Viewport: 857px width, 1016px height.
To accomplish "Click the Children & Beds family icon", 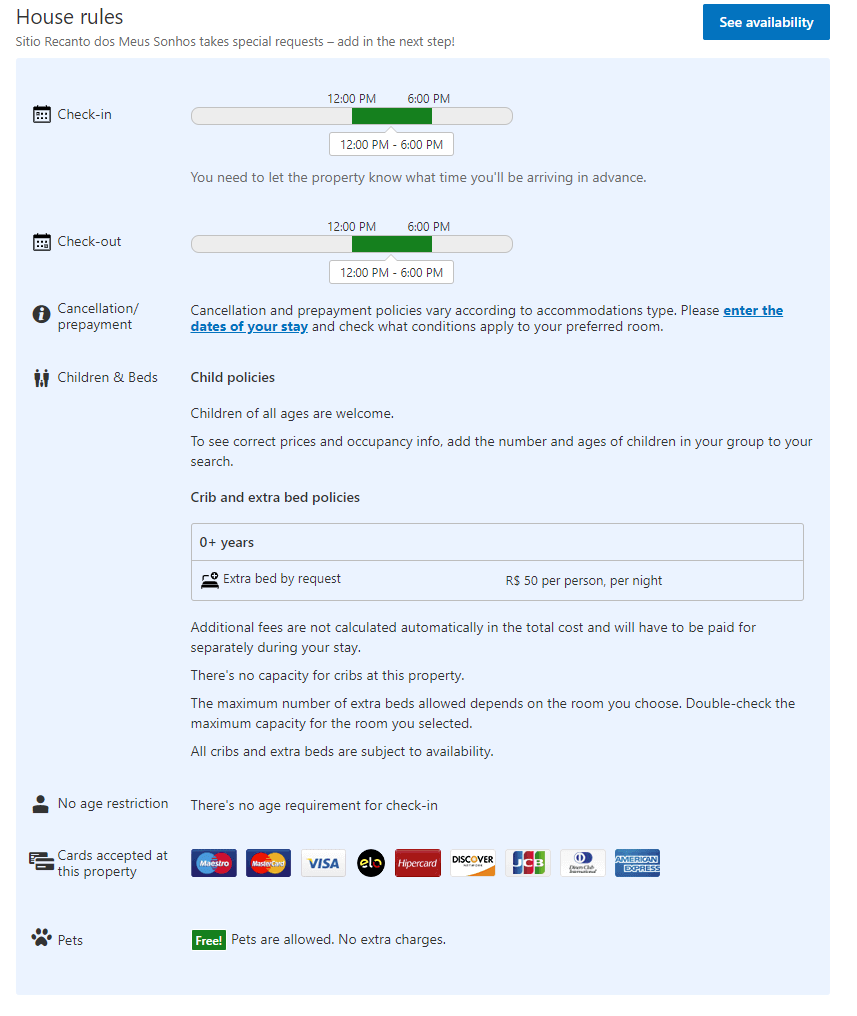I will (x=42, y=378).
